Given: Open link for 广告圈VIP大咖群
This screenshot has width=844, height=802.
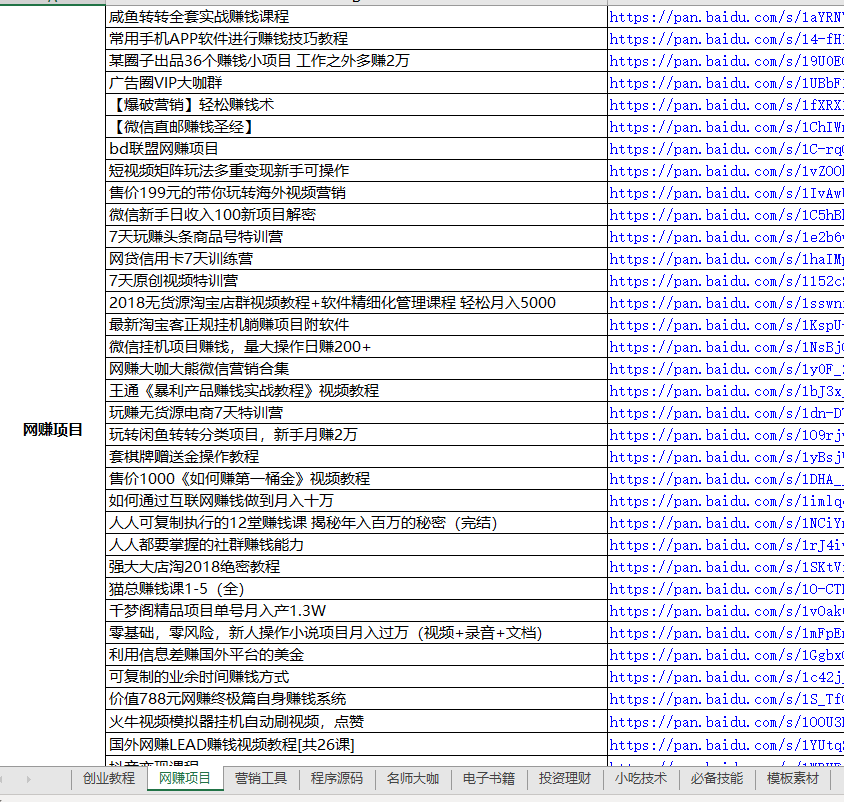Looking at the screenshot, I should [x=720, y=83].
